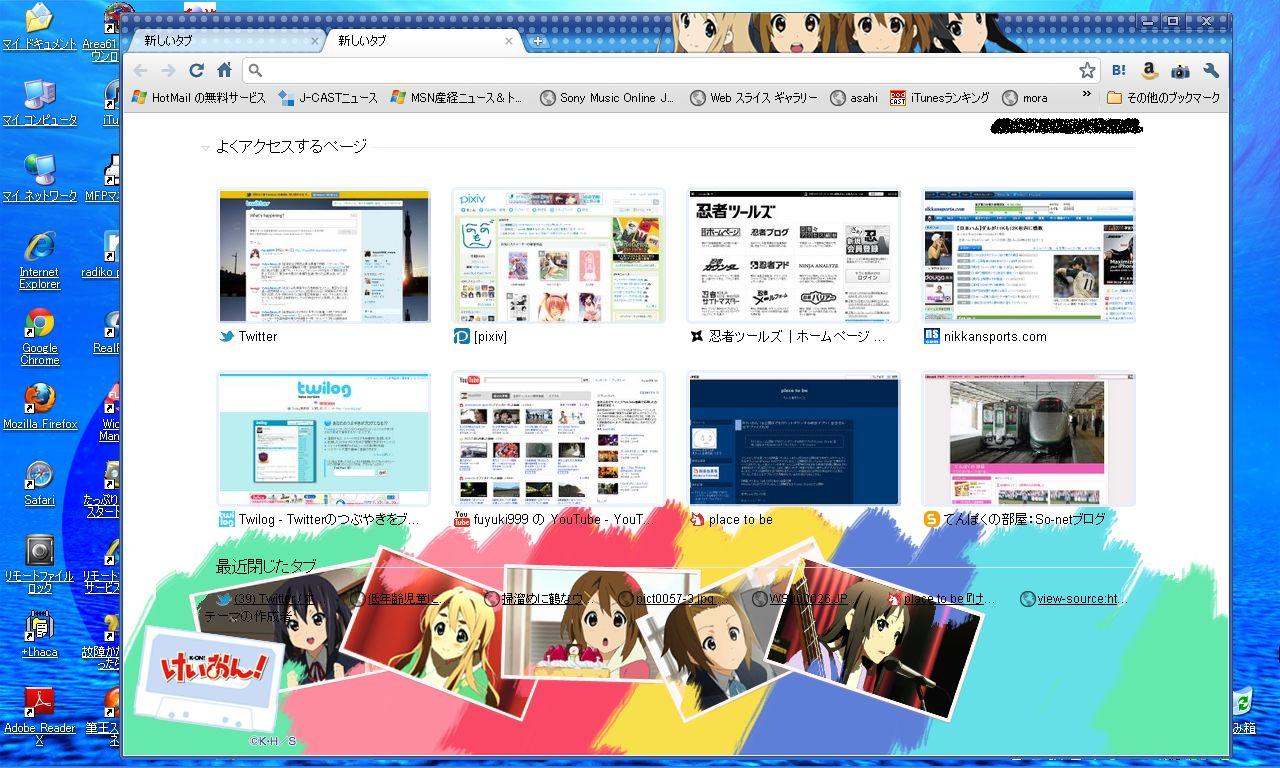Switch to the first 新しいタブ tab

(225, 41)
